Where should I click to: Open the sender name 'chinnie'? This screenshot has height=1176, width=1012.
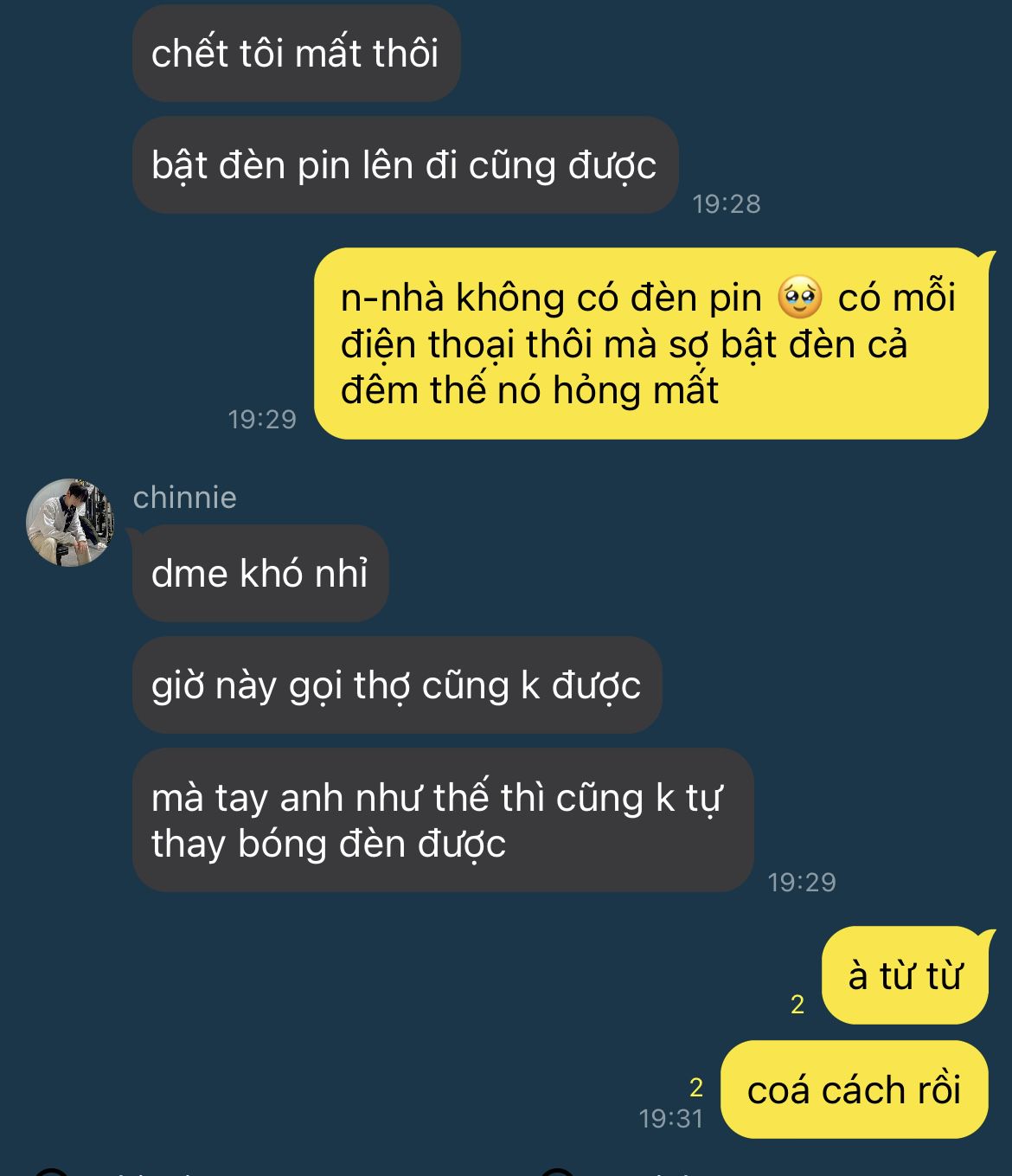pyautogui.click(x=185, y=498)
